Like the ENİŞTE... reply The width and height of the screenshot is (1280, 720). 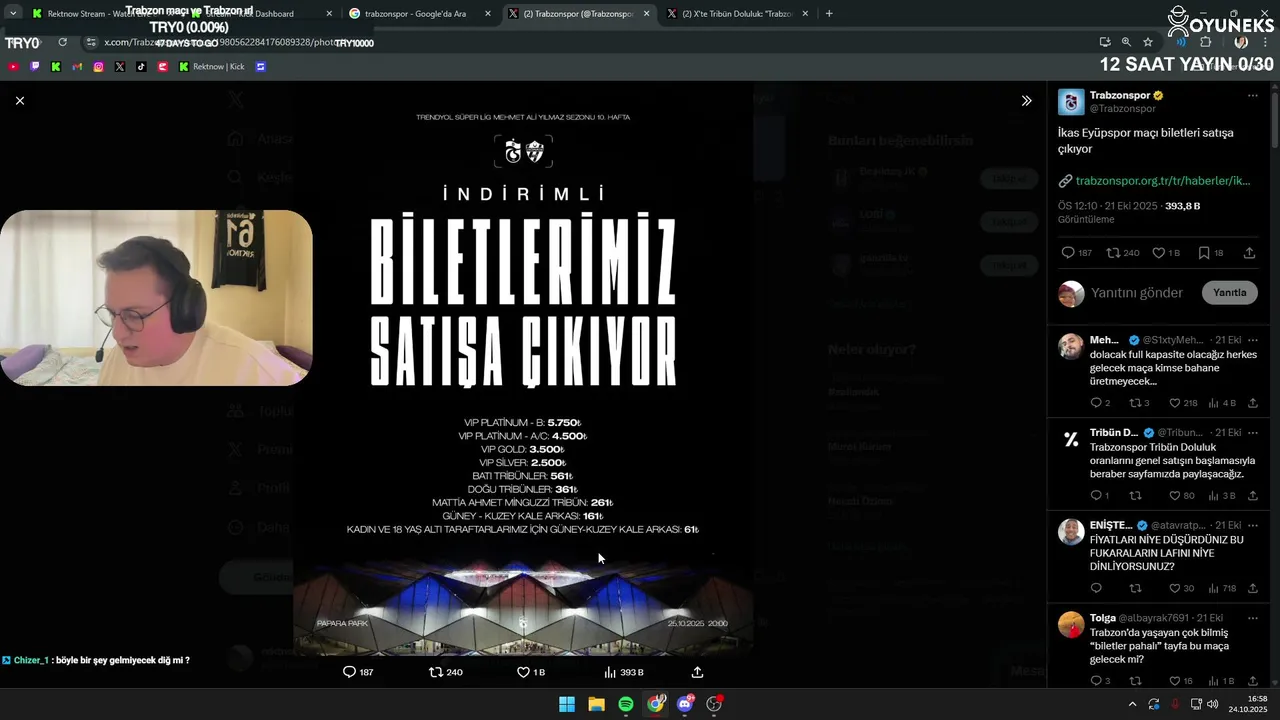[1175, 589]
